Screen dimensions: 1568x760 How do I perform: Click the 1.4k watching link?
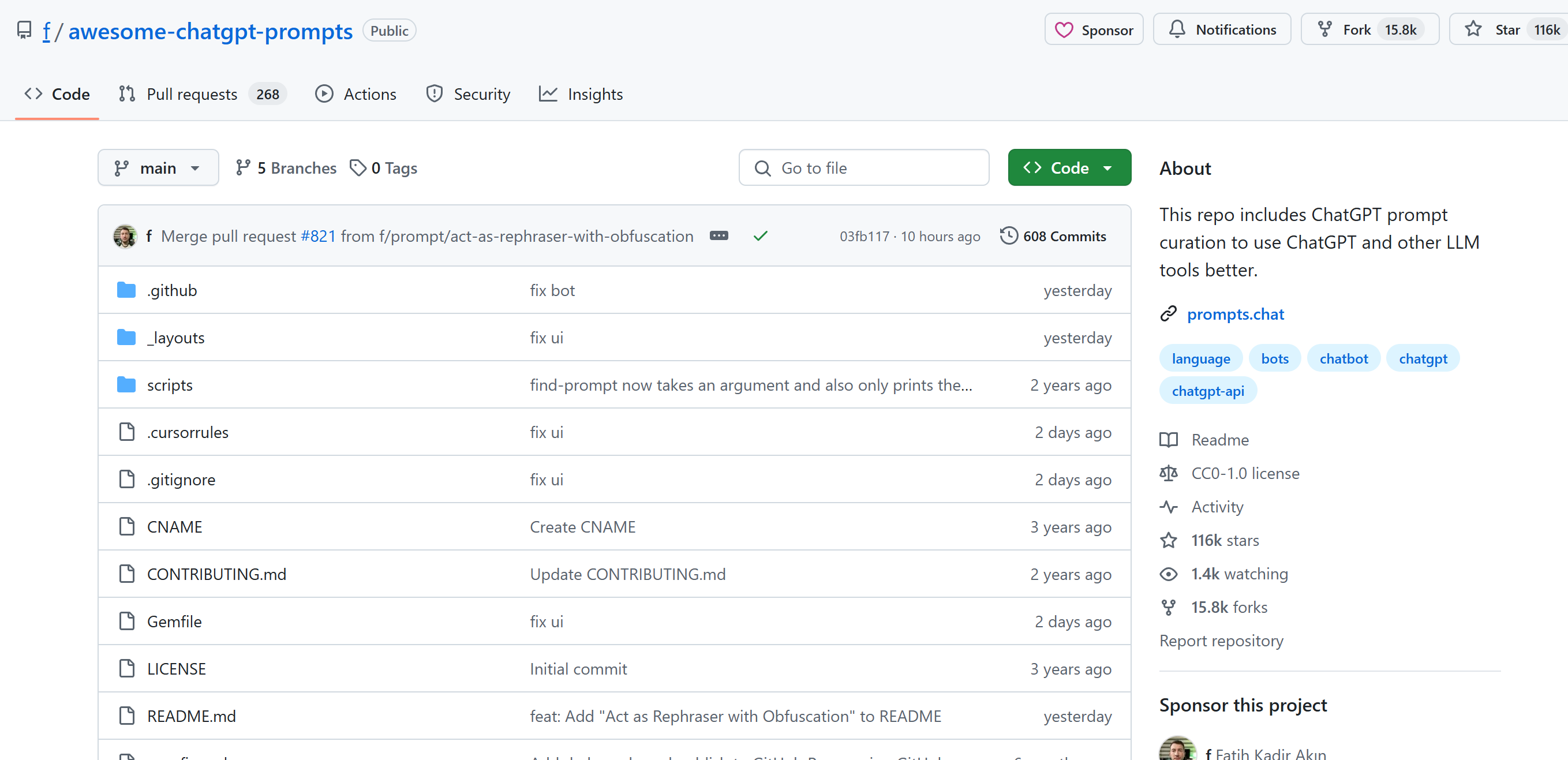tap(1239, 574)
